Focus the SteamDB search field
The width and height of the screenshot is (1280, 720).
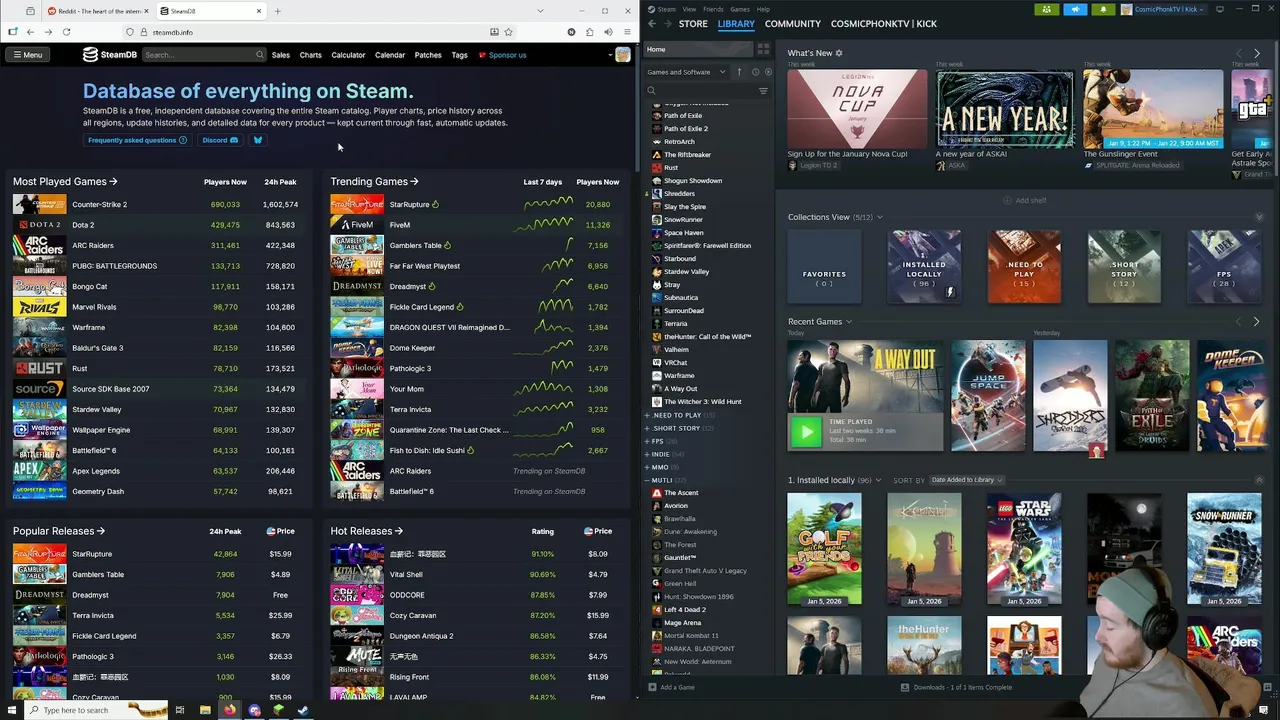[203, 55]
